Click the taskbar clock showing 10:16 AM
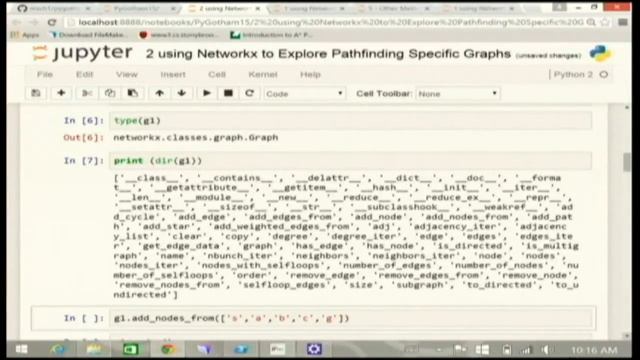The image size is (640, 360). click(x=594, y=350)
